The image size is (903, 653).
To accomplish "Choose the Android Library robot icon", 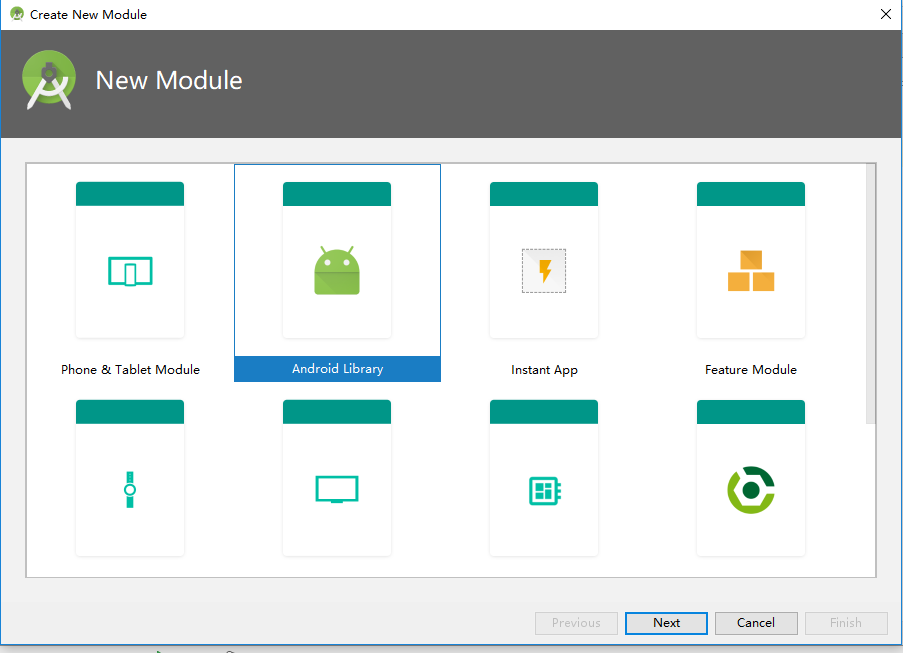I will [337, 271].
